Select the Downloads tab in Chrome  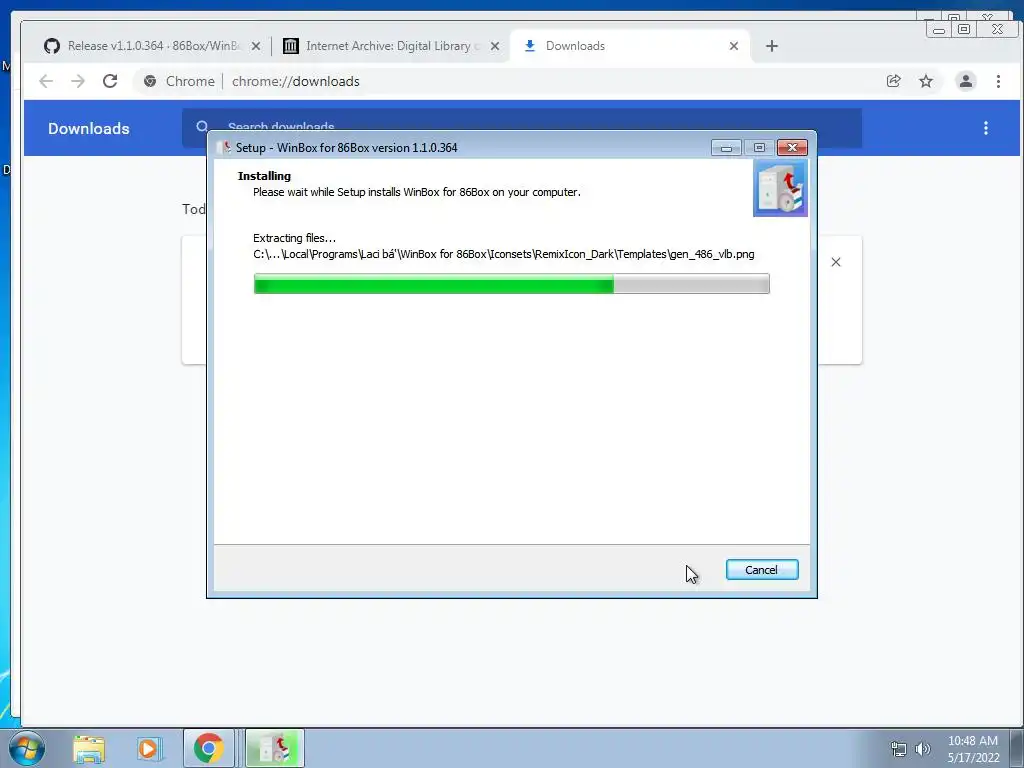(620, 46)
